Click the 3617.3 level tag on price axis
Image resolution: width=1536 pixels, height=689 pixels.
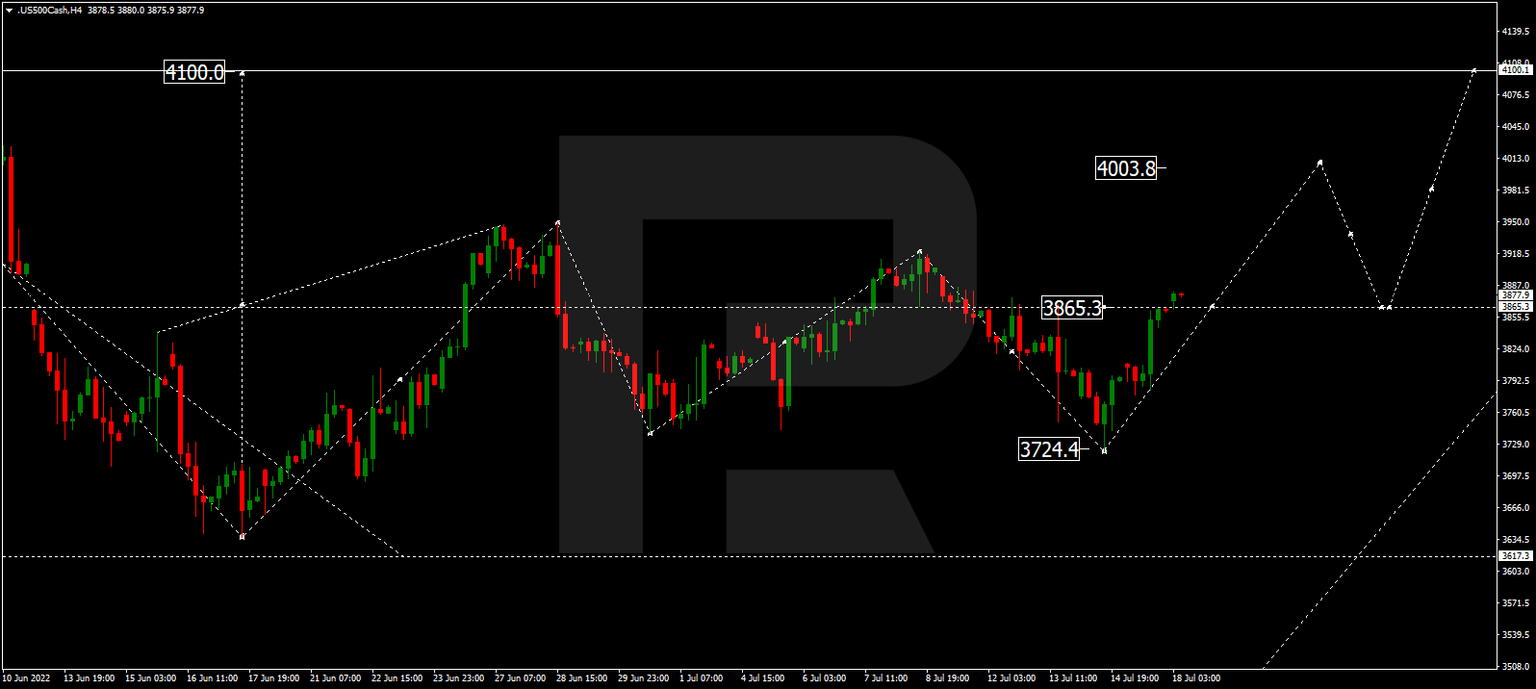point(1515,555)
